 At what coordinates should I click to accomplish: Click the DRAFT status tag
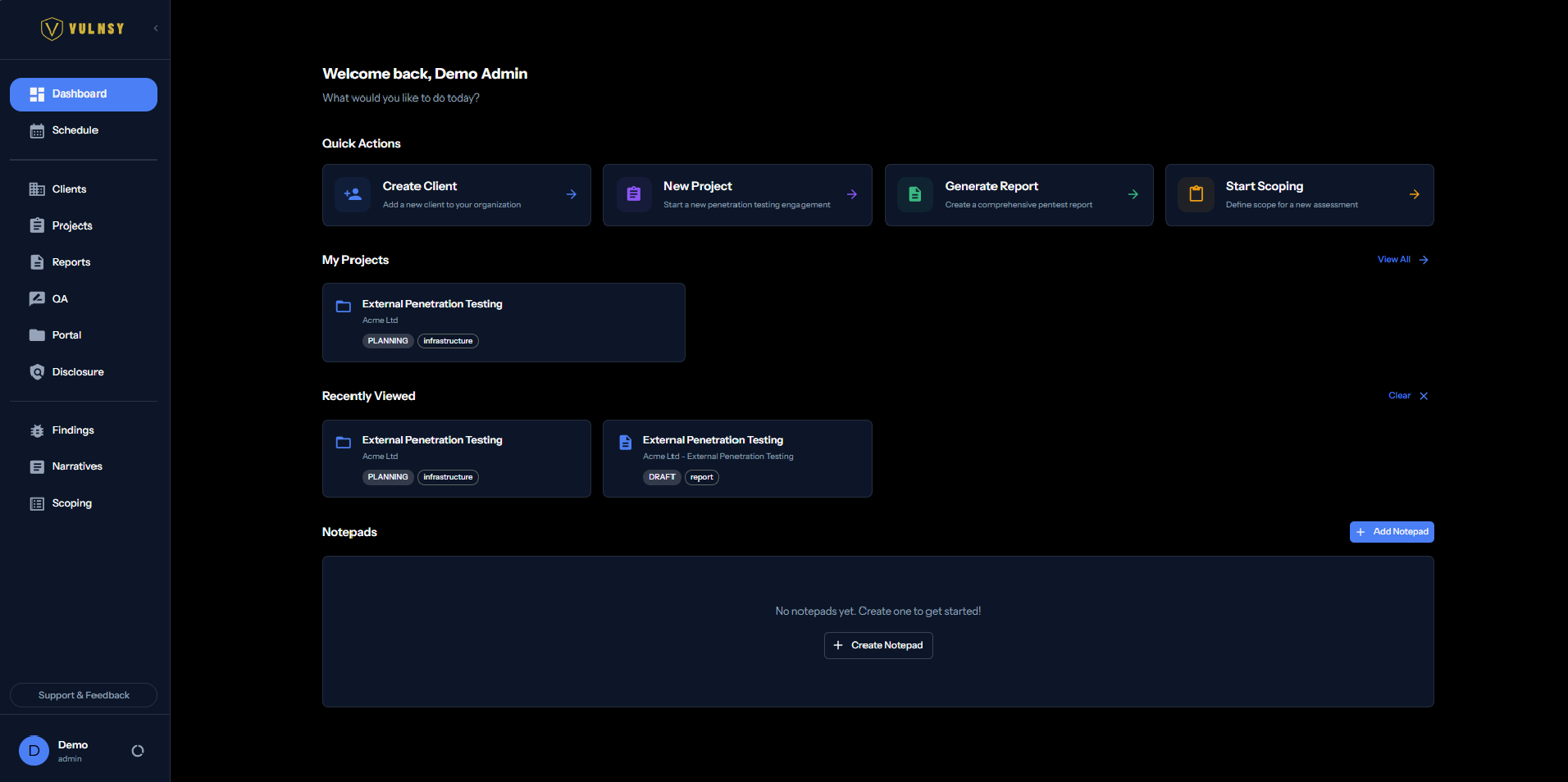tap(662, 477)
